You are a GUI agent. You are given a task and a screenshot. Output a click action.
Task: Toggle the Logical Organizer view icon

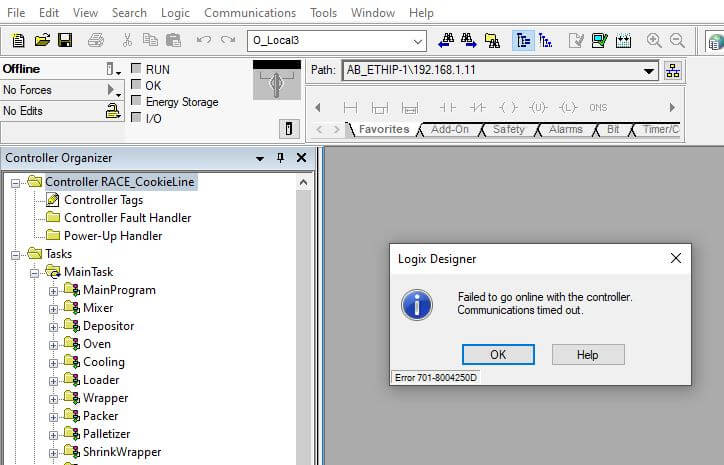(x=545, y=41)
